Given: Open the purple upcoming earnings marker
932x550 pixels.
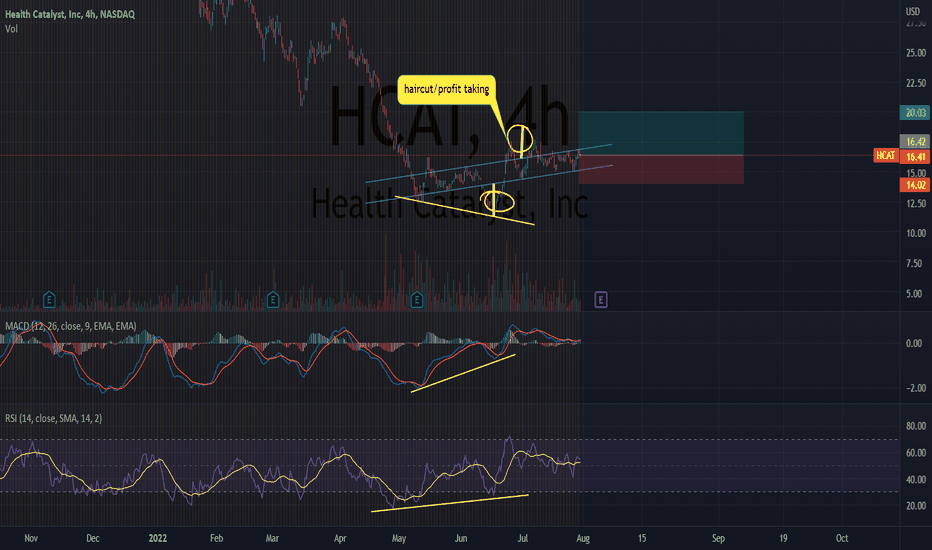Looking at the screenshot, I should point(600,300).
